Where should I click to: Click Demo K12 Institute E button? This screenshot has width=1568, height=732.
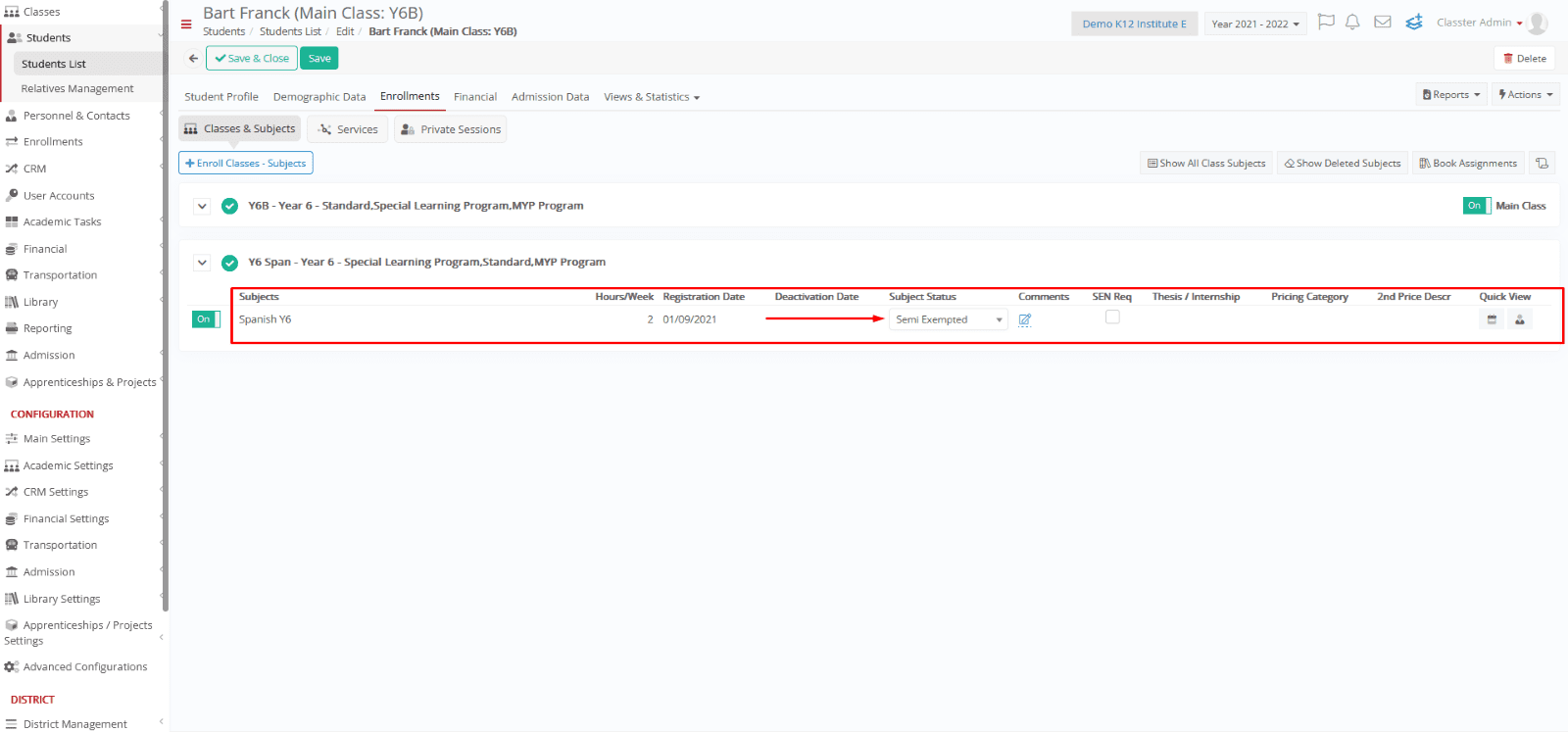point(1134,24)
